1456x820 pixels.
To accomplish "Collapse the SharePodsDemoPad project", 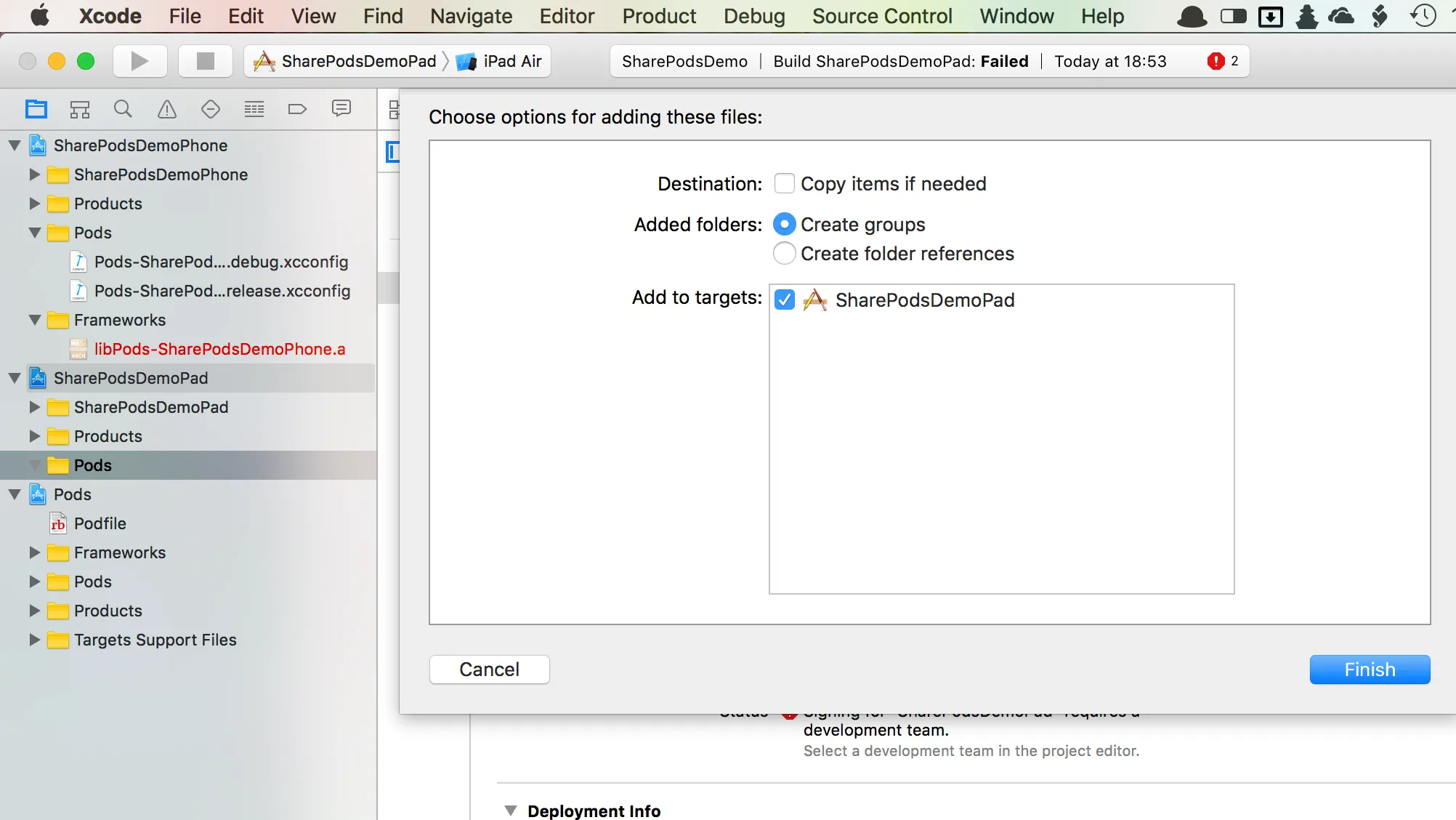I will (15, 378).
